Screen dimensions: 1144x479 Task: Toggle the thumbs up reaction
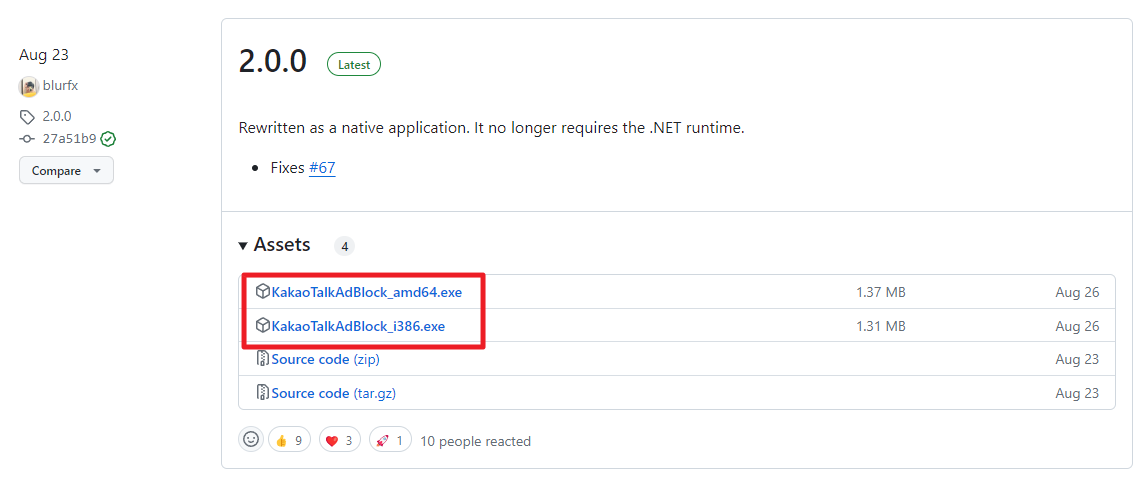click(x=289, y=440)
